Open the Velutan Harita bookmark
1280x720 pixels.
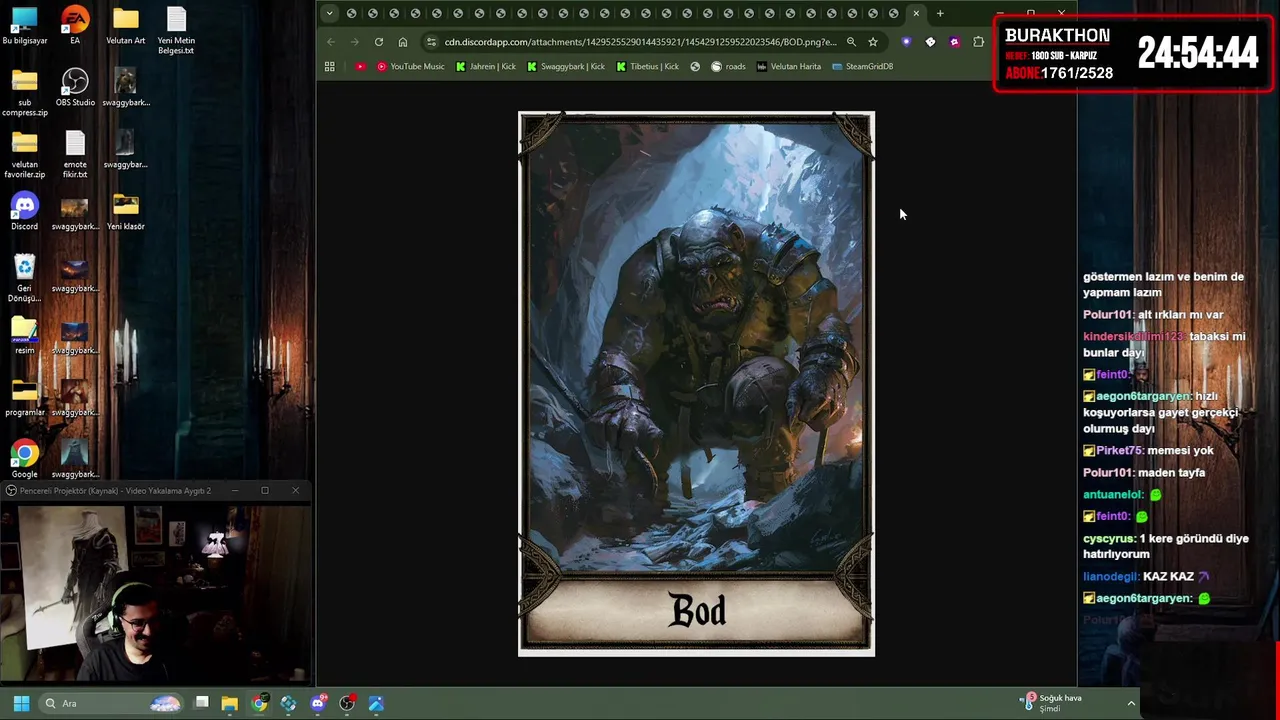pyautogui.click(x=789, y=66)
